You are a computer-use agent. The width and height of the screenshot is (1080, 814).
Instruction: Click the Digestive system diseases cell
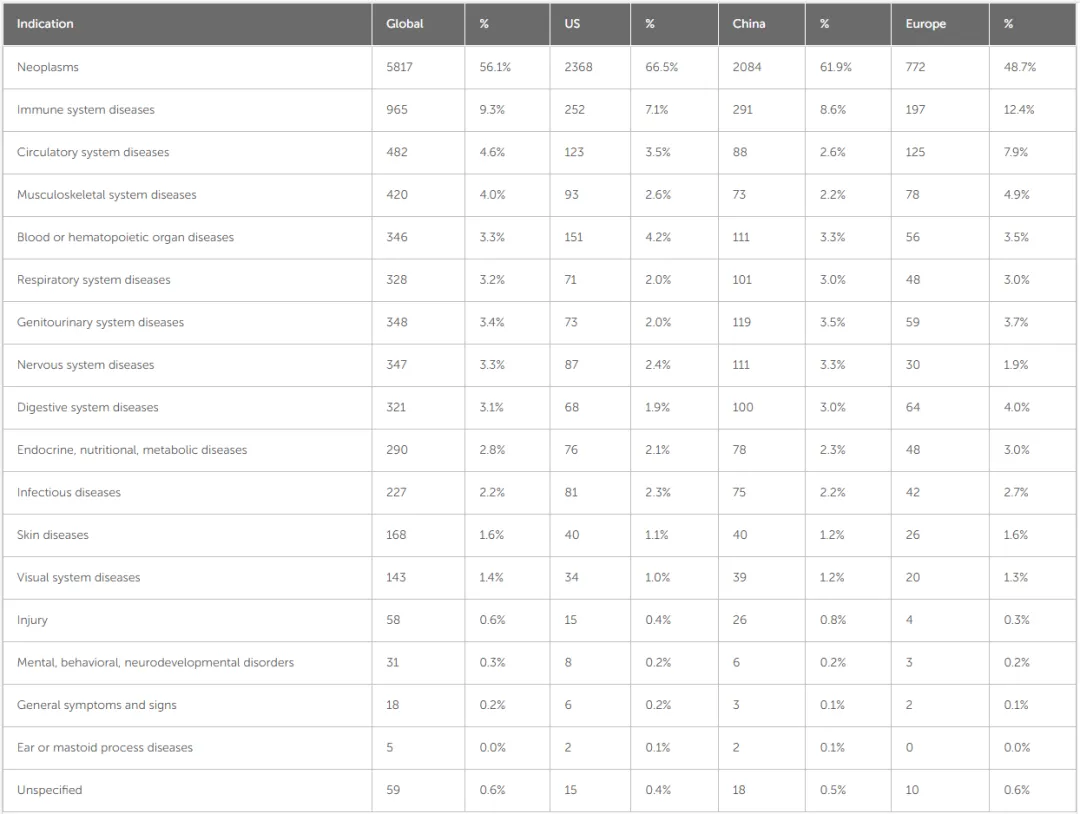click(x=87, y=407)
